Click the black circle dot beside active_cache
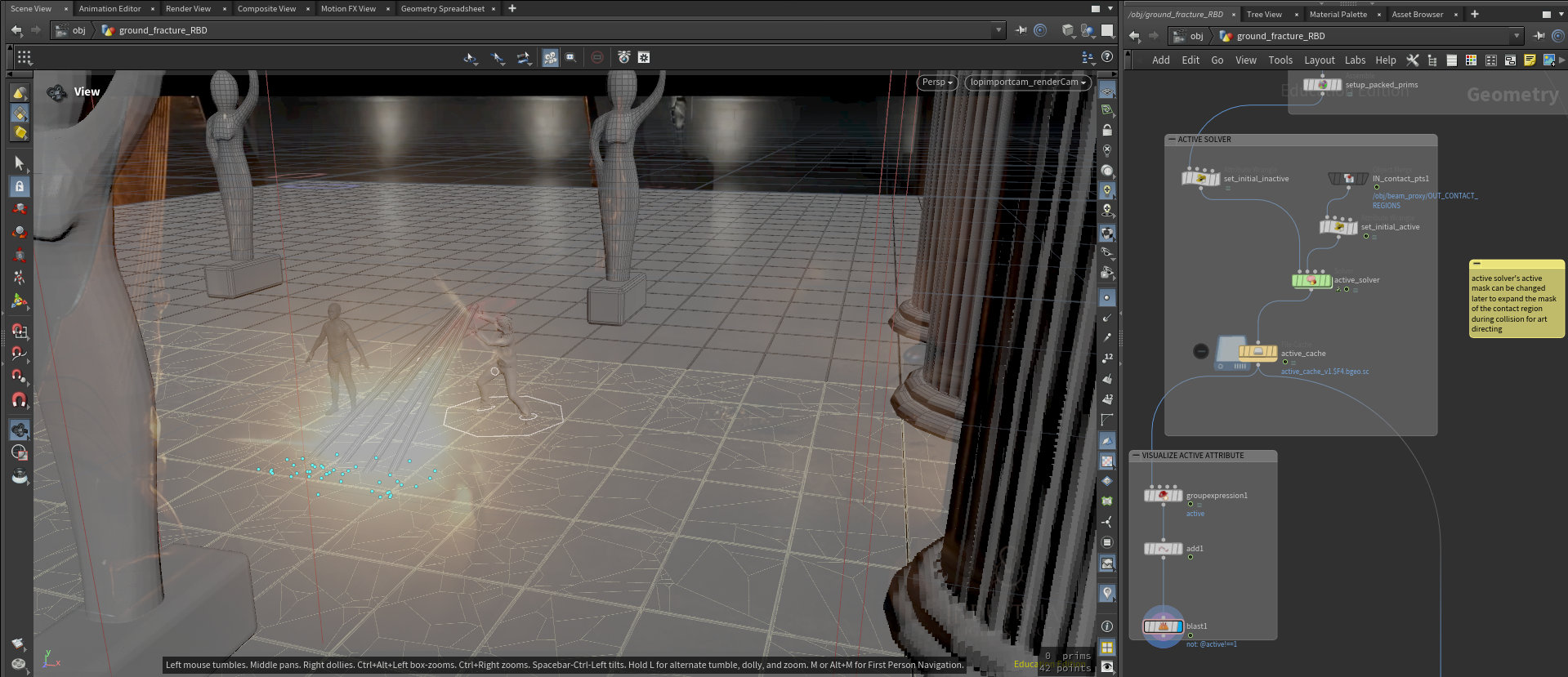 click(1200, 351)
